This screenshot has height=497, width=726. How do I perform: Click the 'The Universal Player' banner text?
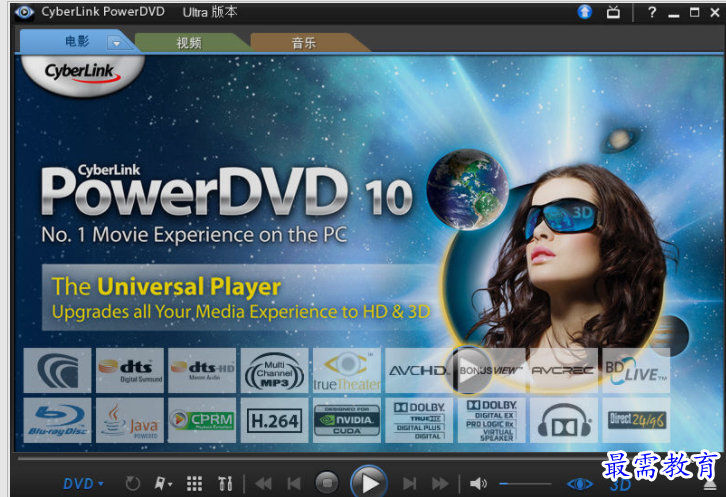tap(166, 287)
